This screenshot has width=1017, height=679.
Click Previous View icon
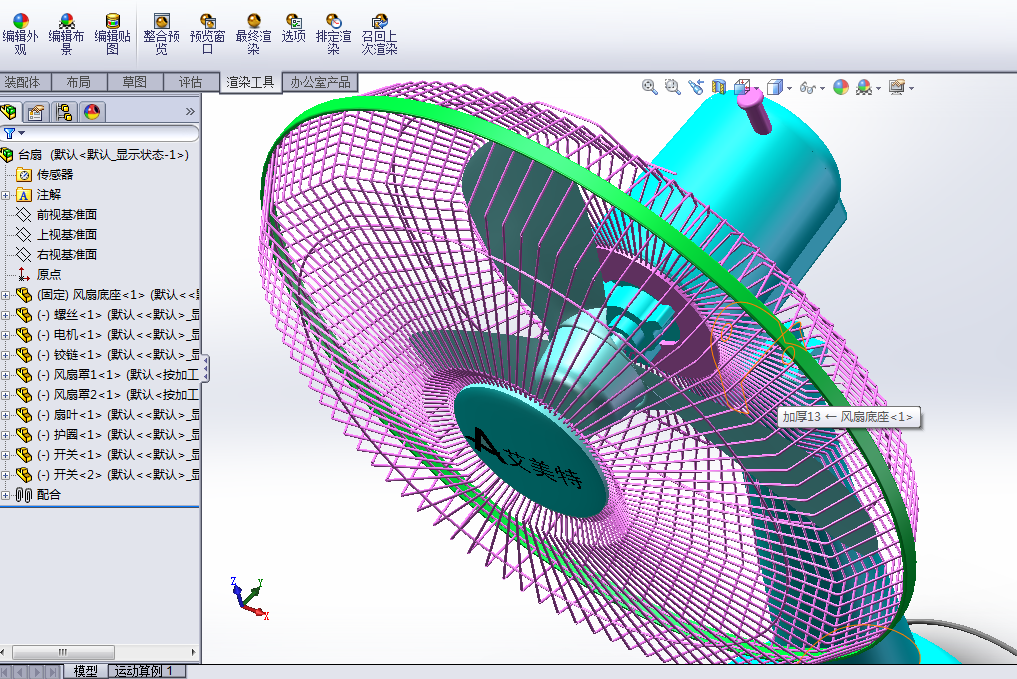(696, 87)
